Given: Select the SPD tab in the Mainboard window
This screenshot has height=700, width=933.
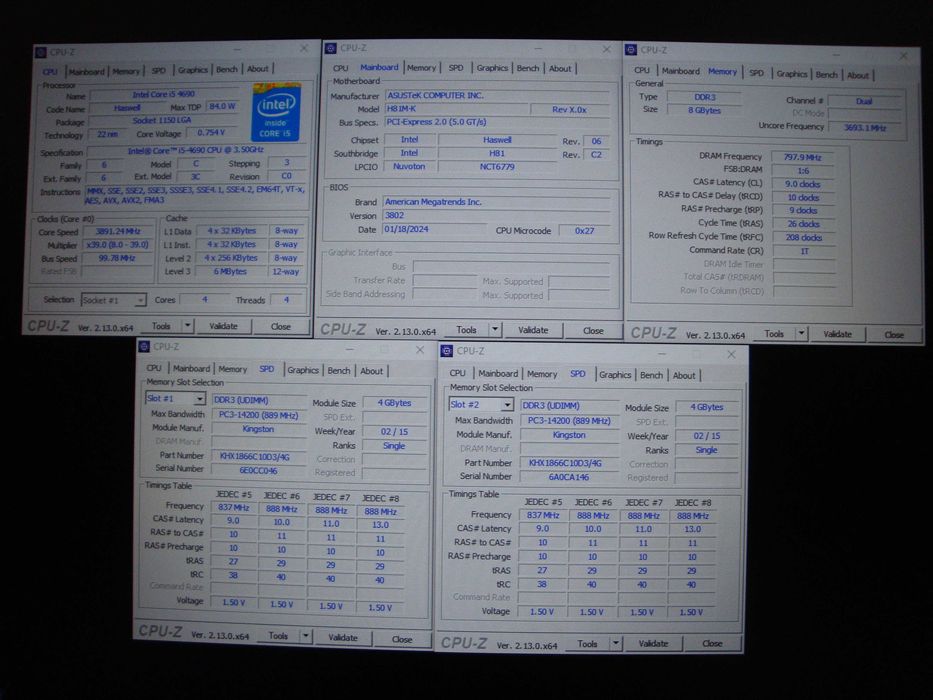Looking at the screenshot, I should [456, 68].
